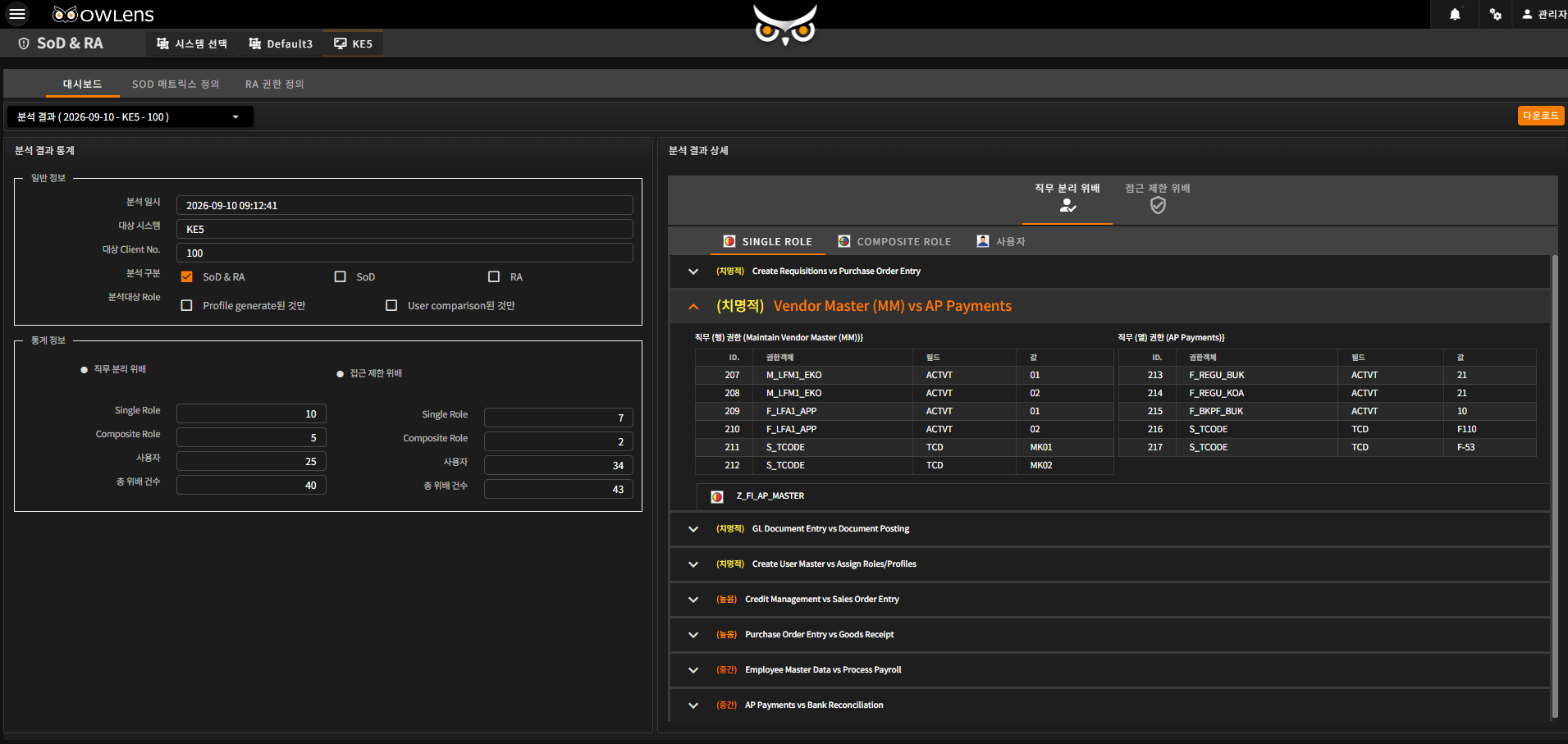Click the COMPOSITE ROLE tab icon

click(x=843, y=241)
